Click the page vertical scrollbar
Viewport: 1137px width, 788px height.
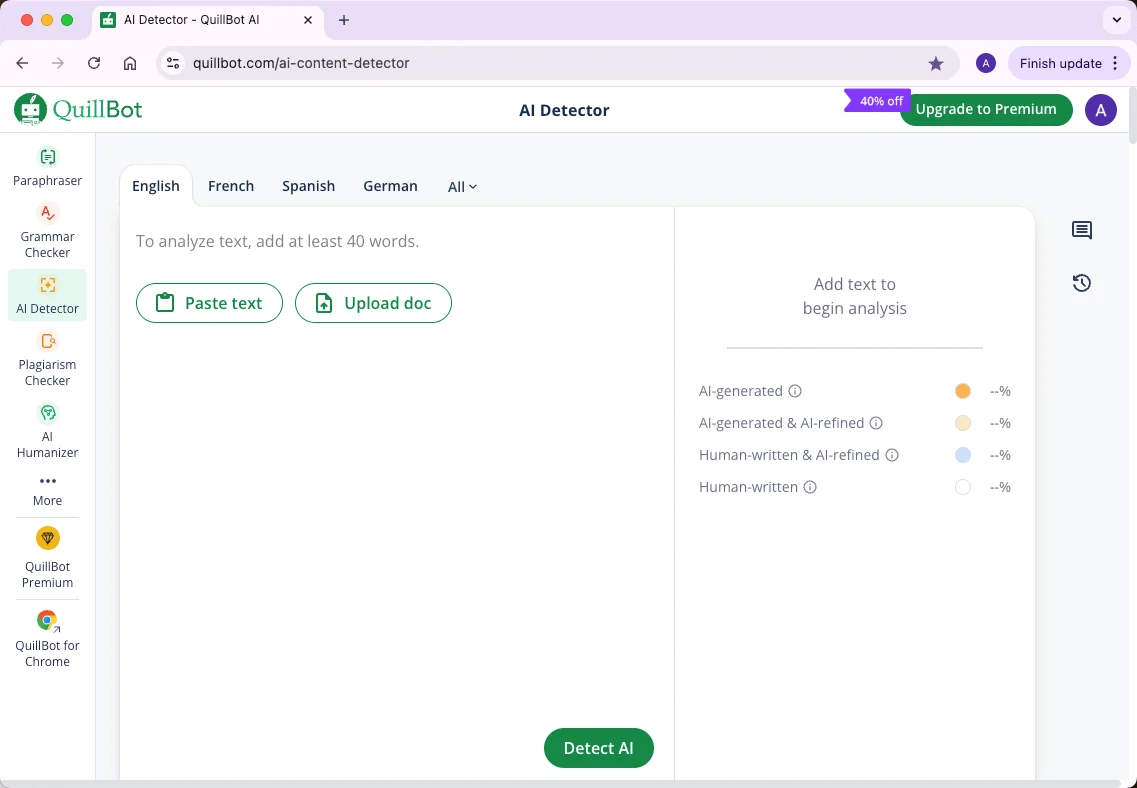tap(1132, 116)
